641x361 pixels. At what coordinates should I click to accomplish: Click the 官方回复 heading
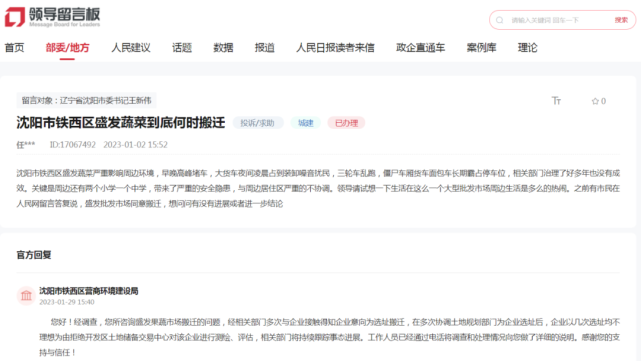point(34,255)
